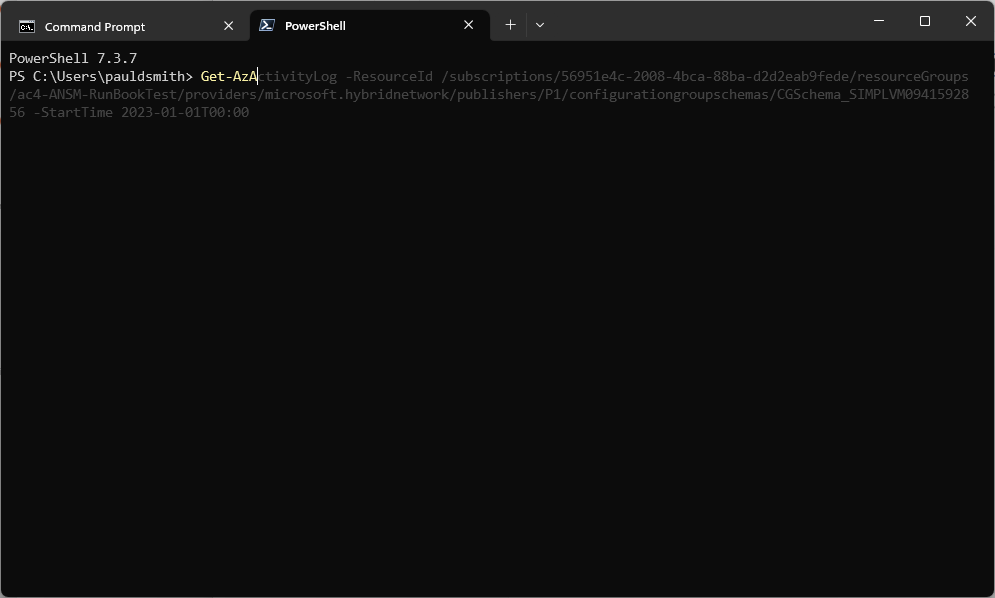Maximize the terminal window

coord(925,21)
